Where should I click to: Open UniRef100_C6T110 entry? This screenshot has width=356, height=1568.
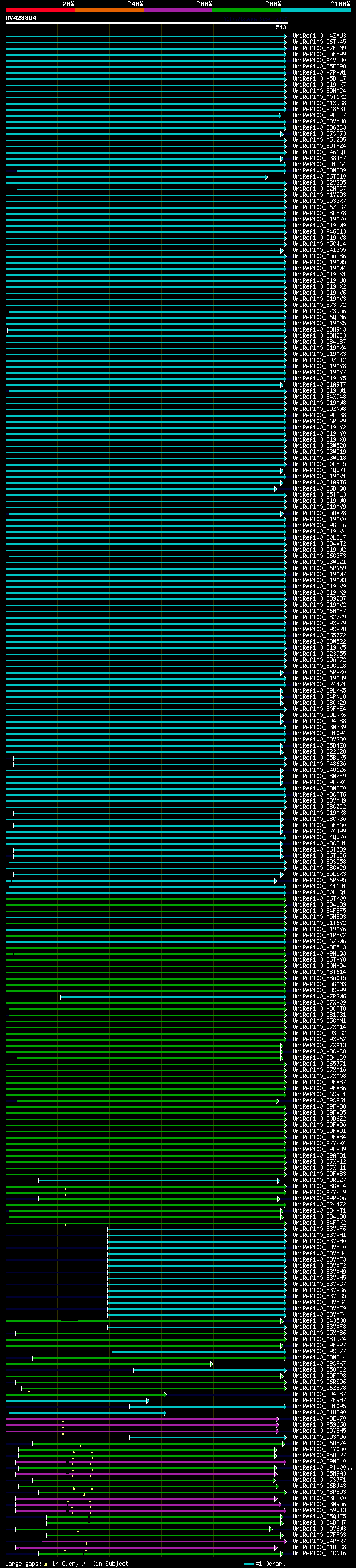coord(319,176)
